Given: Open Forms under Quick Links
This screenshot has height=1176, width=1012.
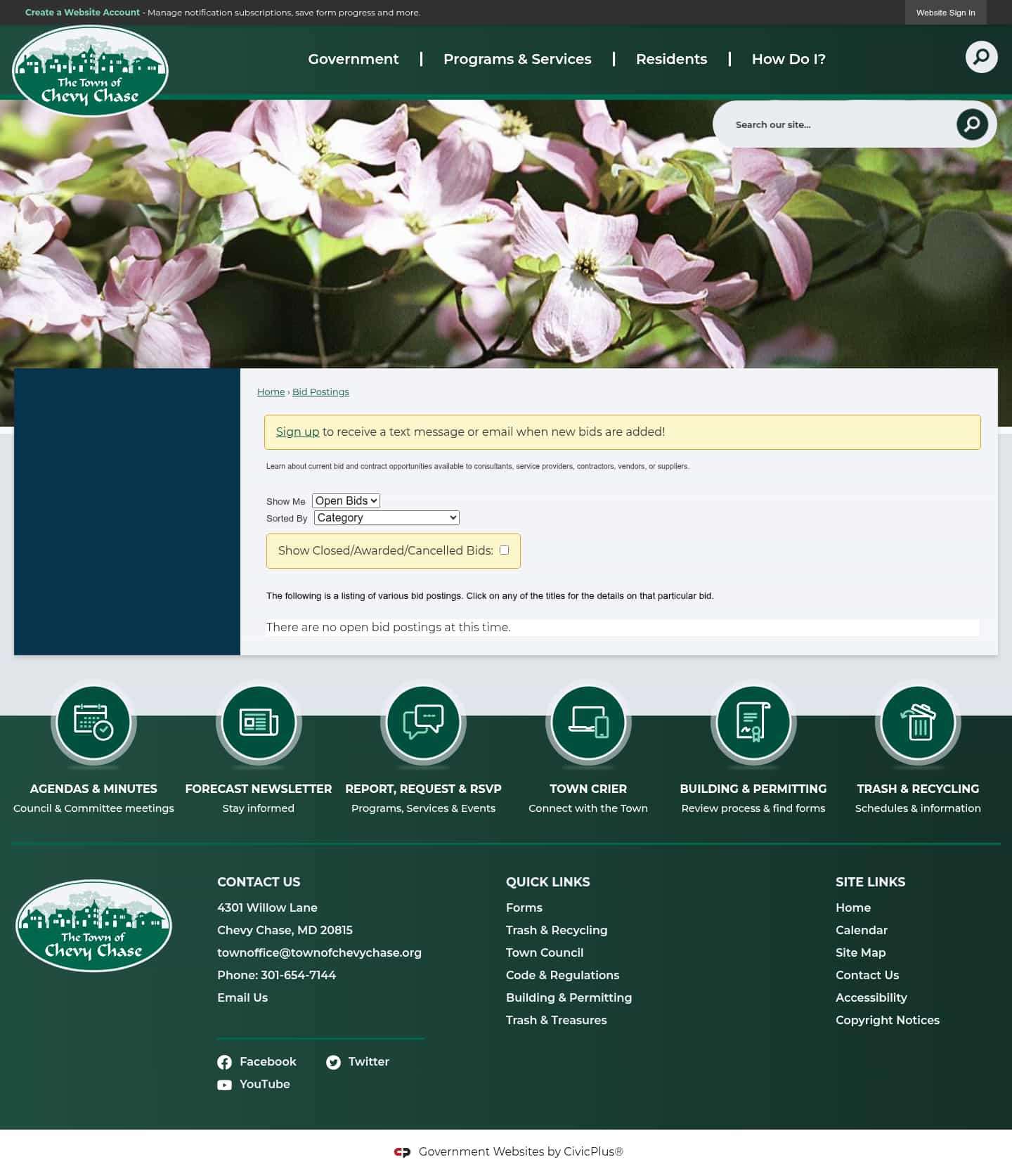Looking at the screenshot, I should click(524, 907).
